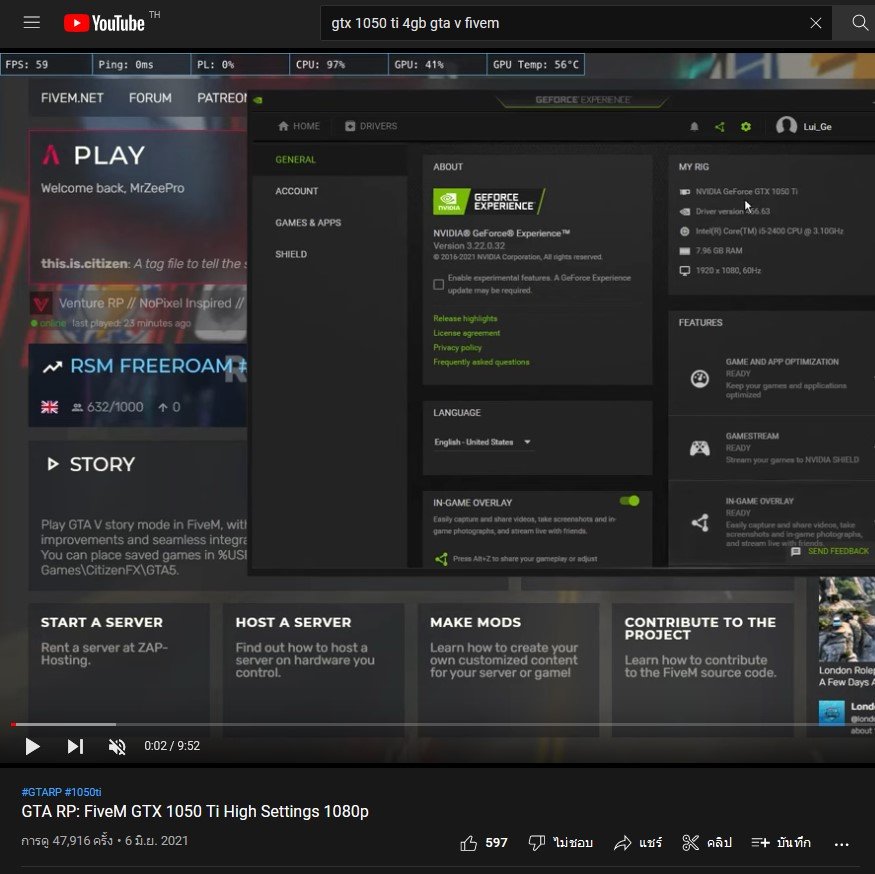Clear the search box with the X icon

click(x=816, y=23)
